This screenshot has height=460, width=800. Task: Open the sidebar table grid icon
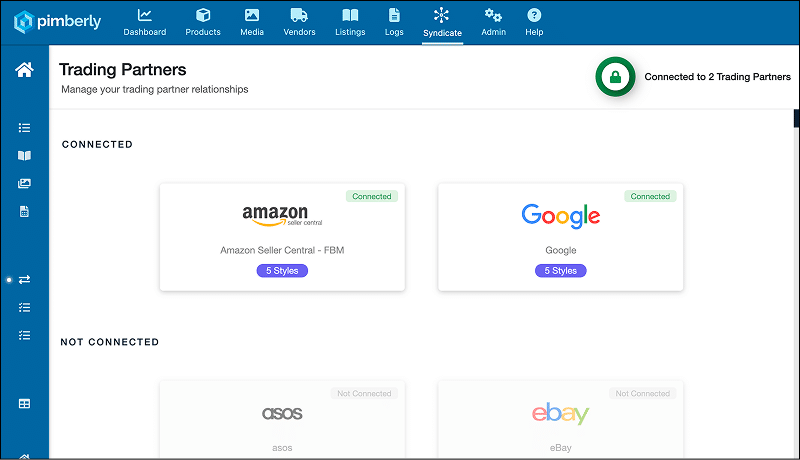(x=24, y=404)
